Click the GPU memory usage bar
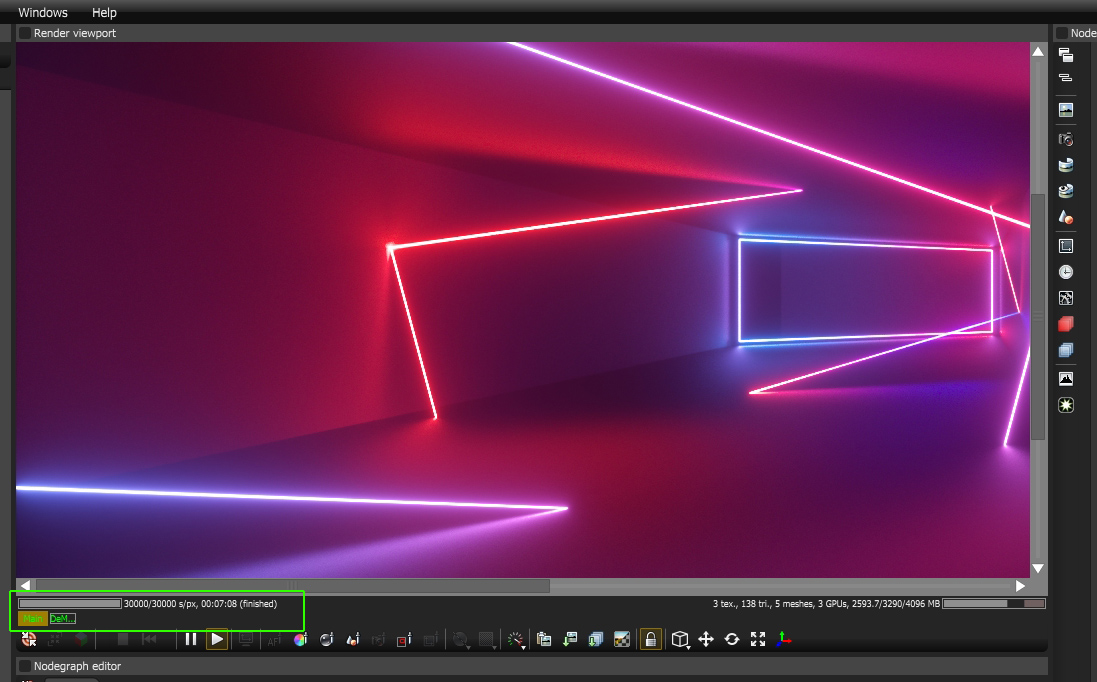This screenshot has height=682, width=1097. pyautogui.click(x=994, y=603)
